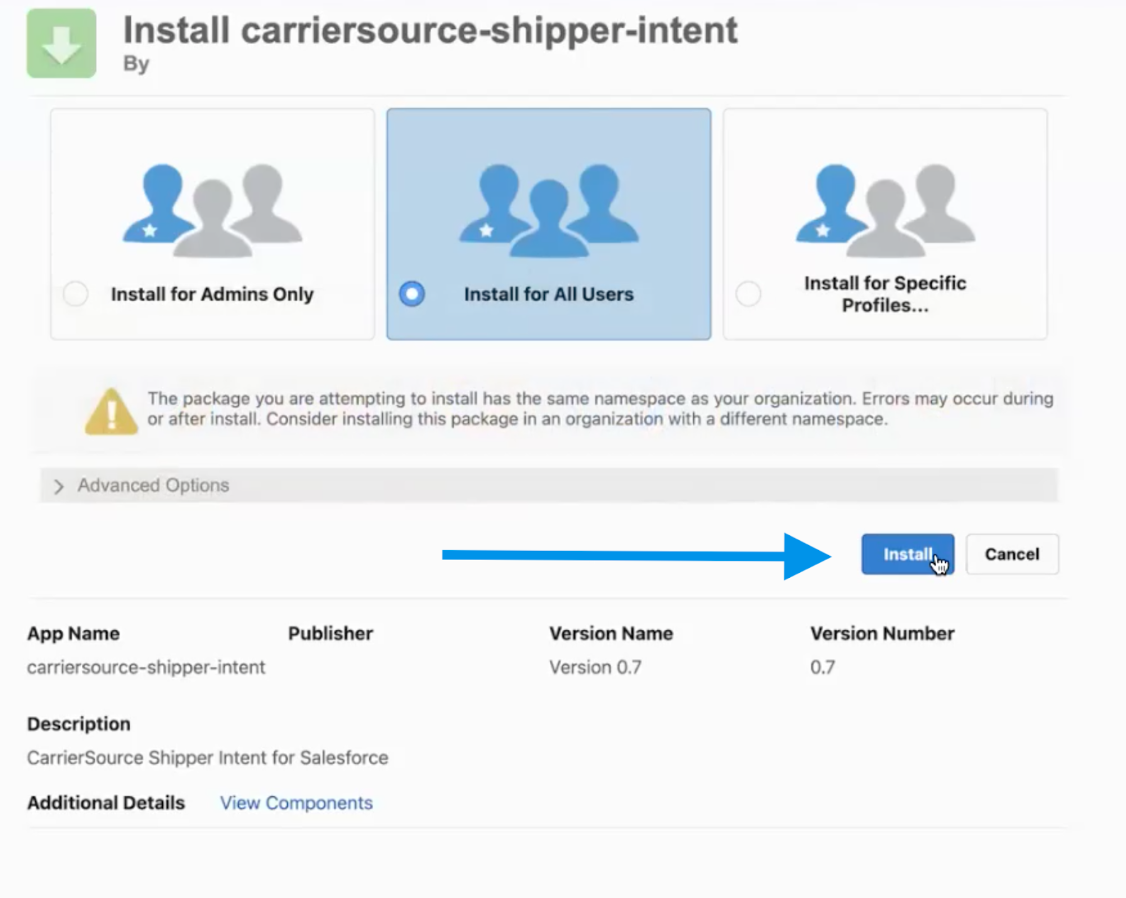Screen dimensions: 1126x898
Task: Click the Version Name column label
Action: coord(611,634)
